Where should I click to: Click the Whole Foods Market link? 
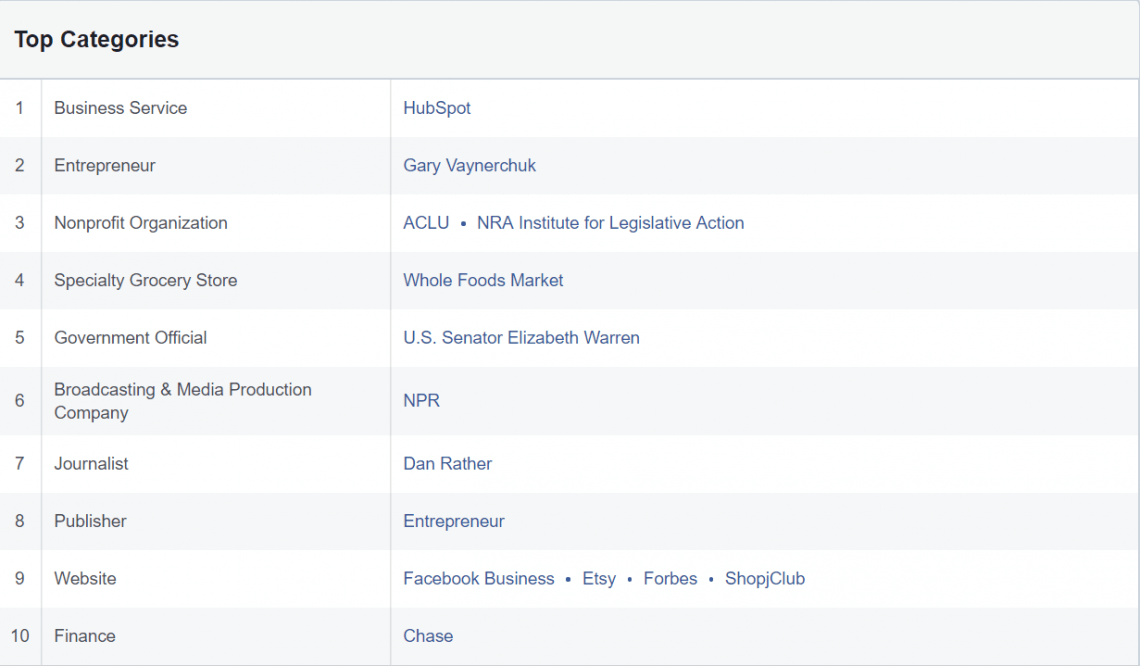click(x=483, y=280)
